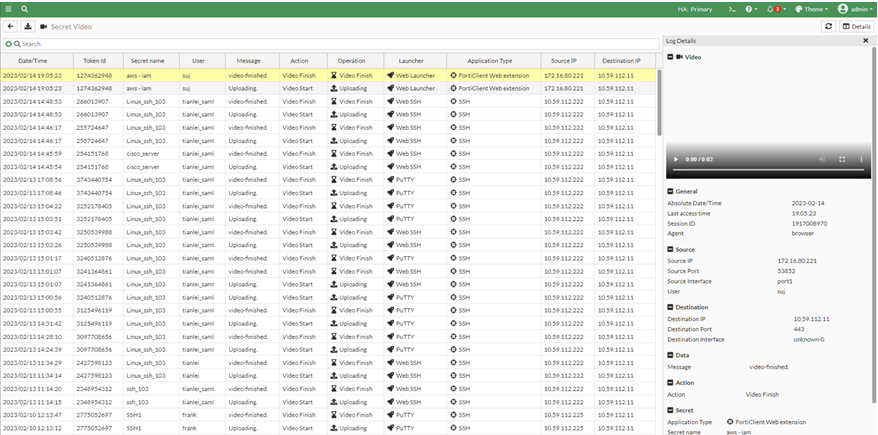Collapse the Video section
Image resolution: width=878 pixels, height=435 pixels.
click(670, 57)
